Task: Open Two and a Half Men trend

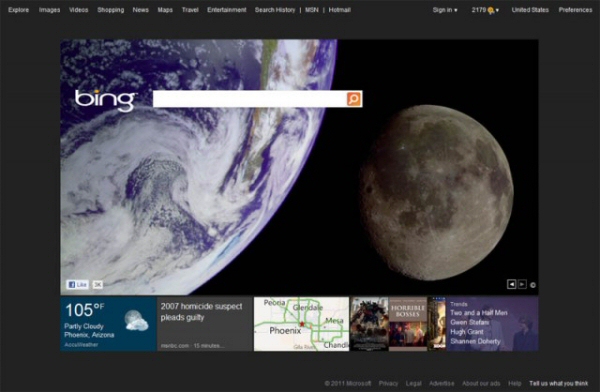Action: tap(479, 313)
